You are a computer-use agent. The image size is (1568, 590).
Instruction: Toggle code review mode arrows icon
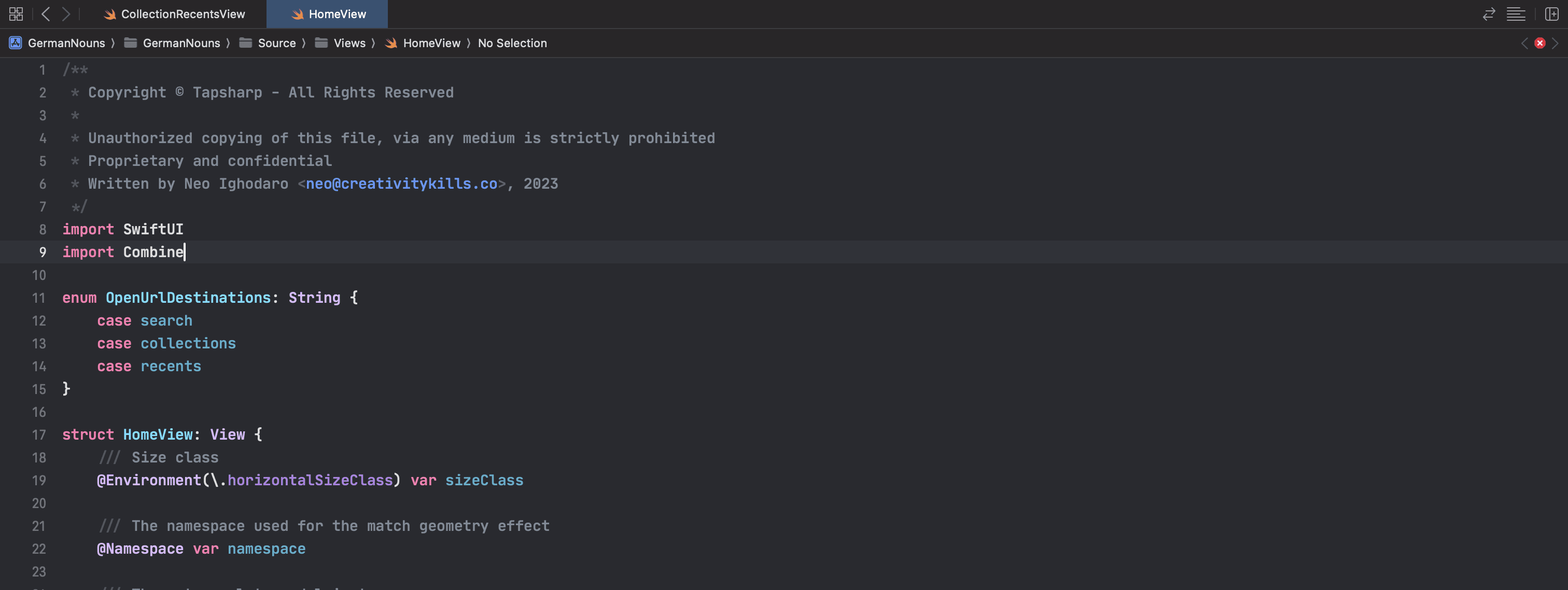click(x=1489, y=14)
